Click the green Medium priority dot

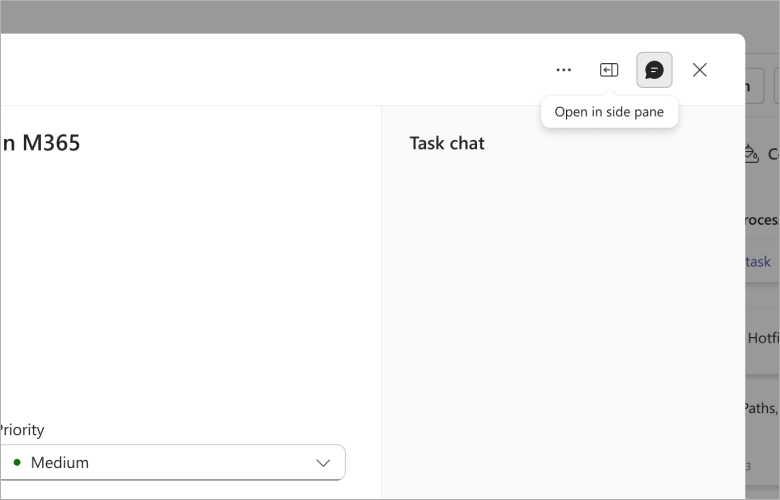(x=17, y=462)
